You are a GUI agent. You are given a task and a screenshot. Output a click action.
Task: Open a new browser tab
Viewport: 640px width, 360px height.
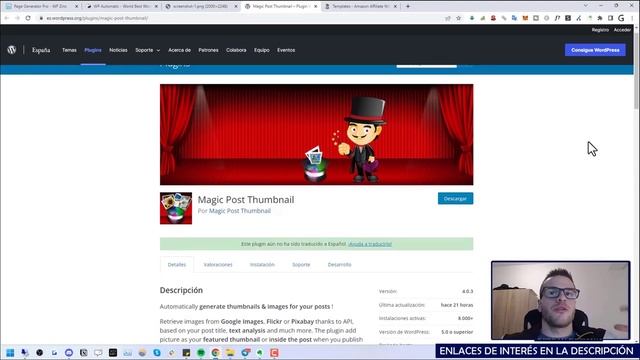click(x=408, y=6)
